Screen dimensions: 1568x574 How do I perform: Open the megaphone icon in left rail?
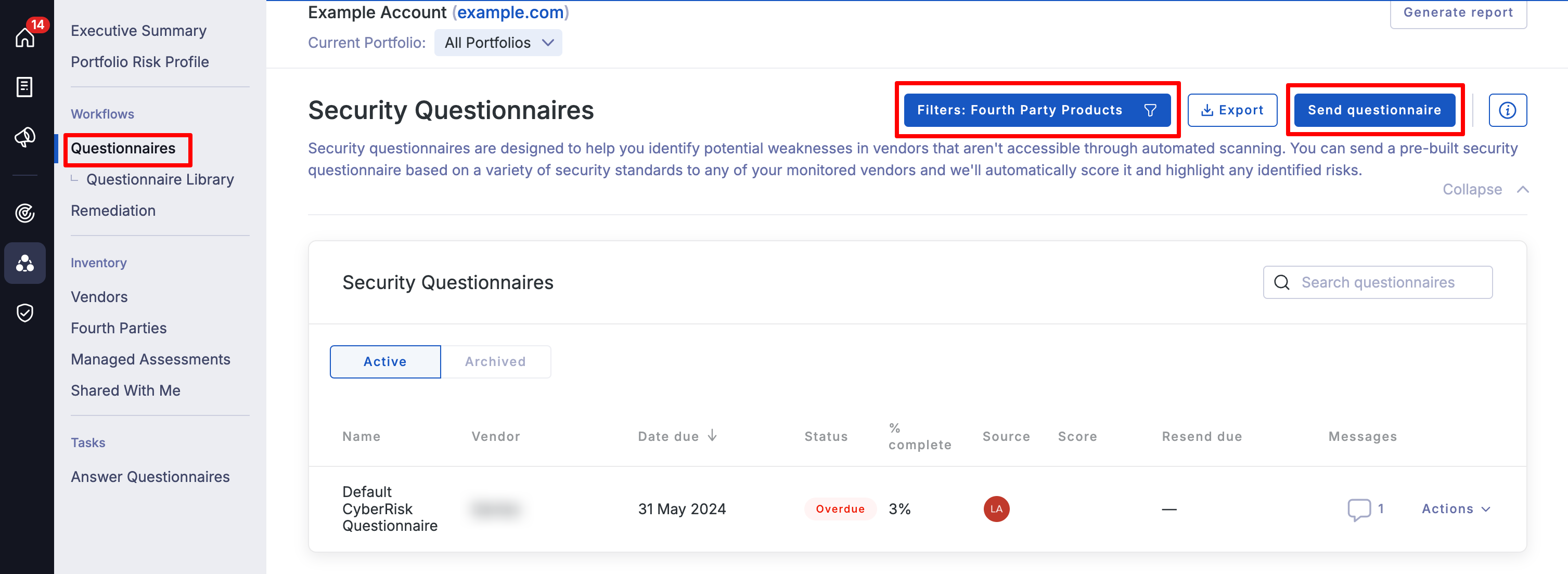pyautogui.click(x=25, y=137)
